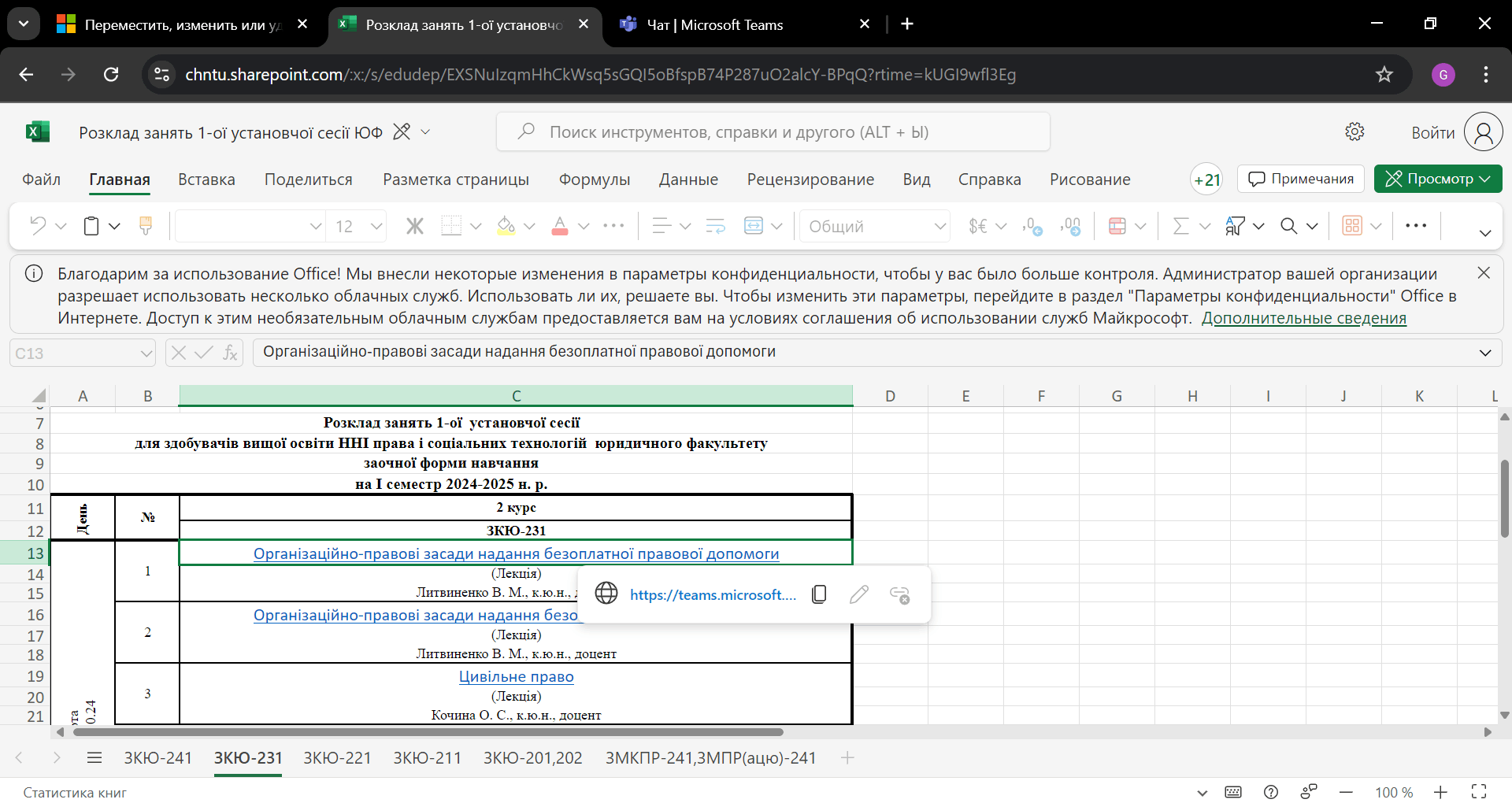Toggle bold formatting (Ж)
This screenshot has width=1512, height=803.
tap(415, 226)
